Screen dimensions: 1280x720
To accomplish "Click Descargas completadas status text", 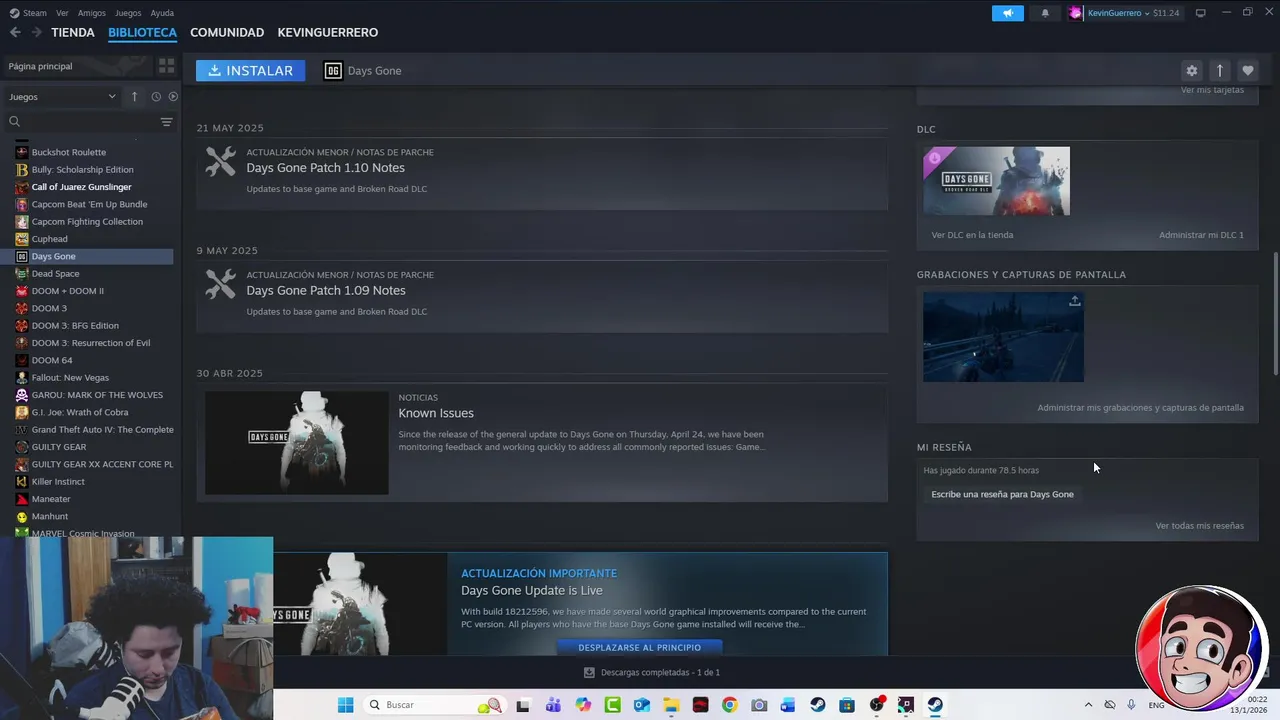I will [660, 672].
